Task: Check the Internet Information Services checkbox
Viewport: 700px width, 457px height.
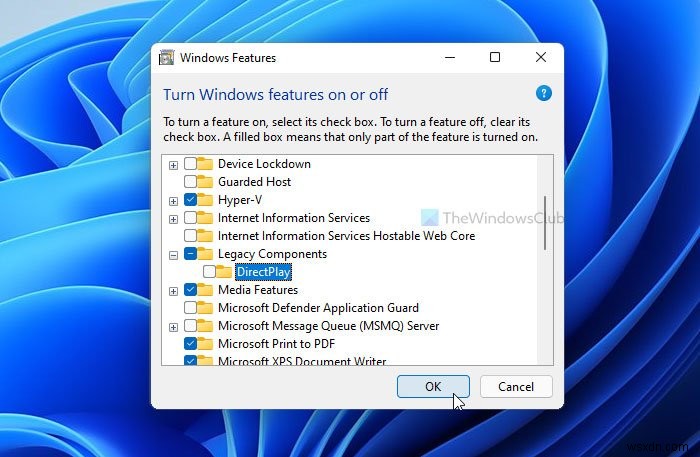Action: coord(190,217)
